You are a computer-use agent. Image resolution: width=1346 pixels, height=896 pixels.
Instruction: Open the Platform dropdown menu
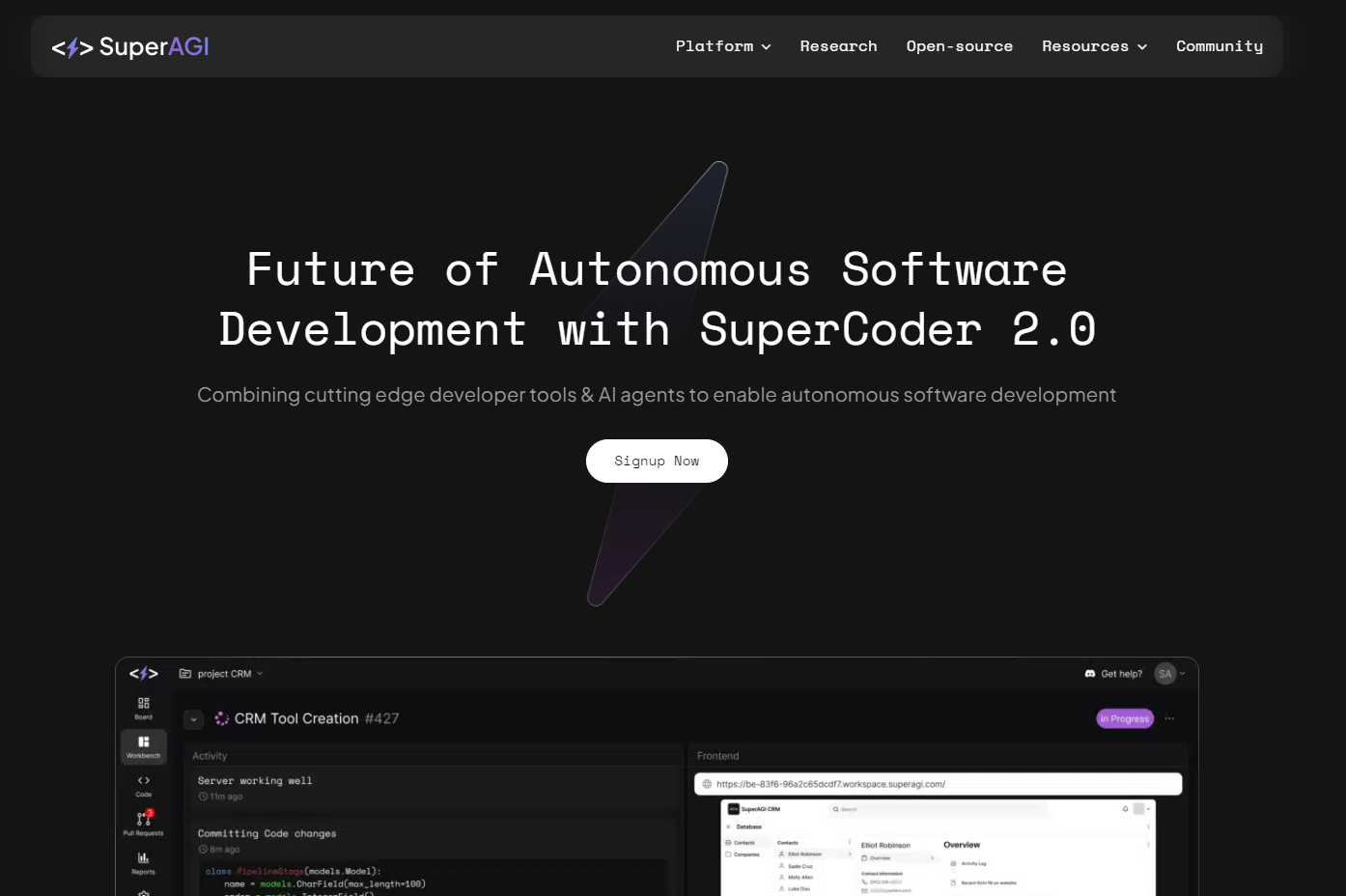pyautogui.click(x=722, y=45)
